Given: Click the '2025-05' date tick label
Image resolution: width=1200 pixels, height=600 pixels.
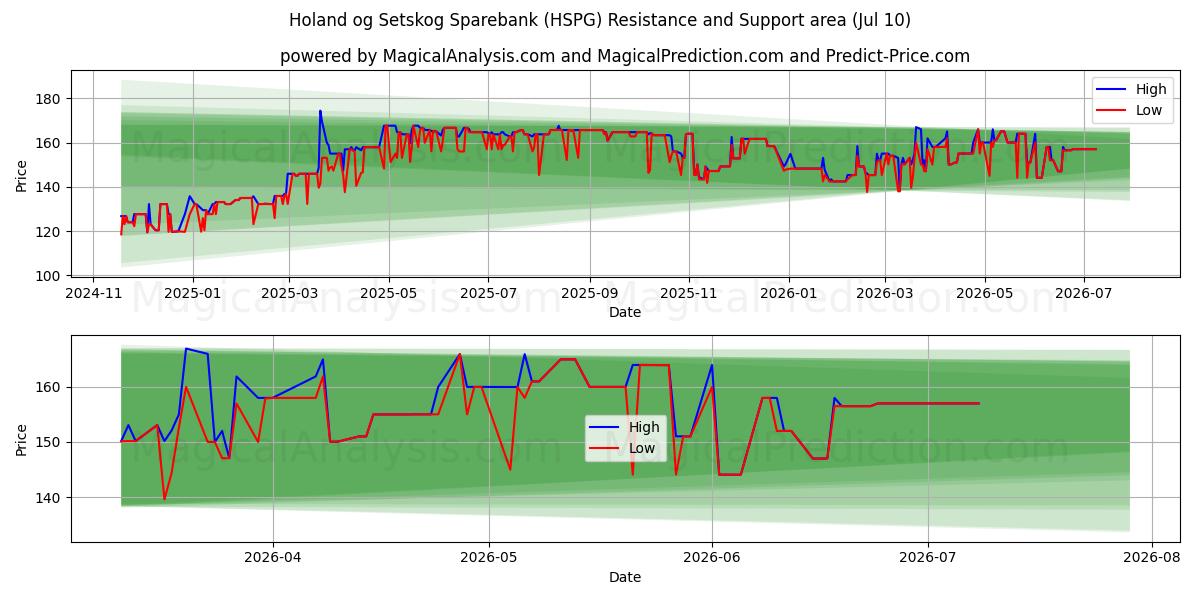Looking at the screenshot, I should 389,294.
